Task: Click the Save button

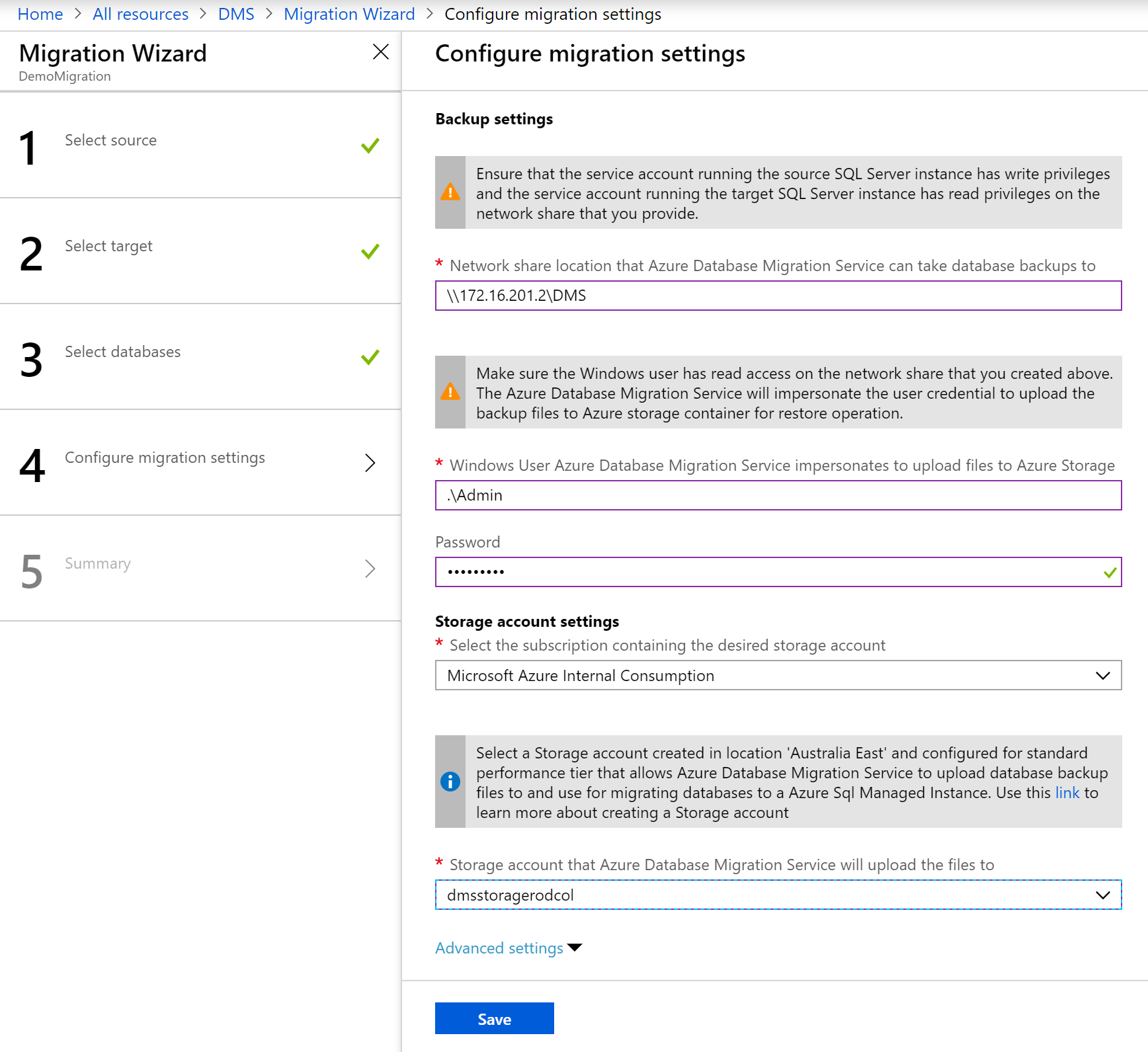Action: [x=494, y=1018]
